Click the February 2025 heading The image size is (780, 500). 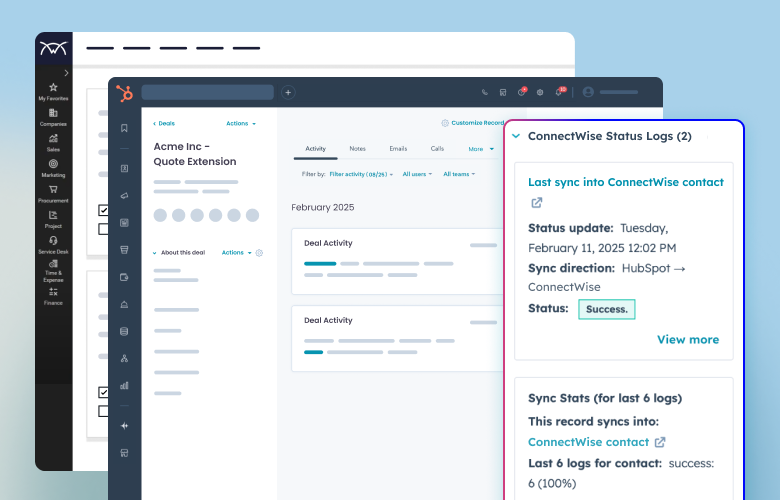[323, 207]
